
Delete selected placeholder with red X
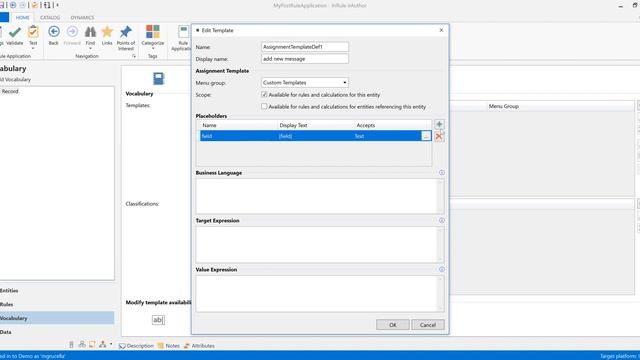click(x=439, y=136)
